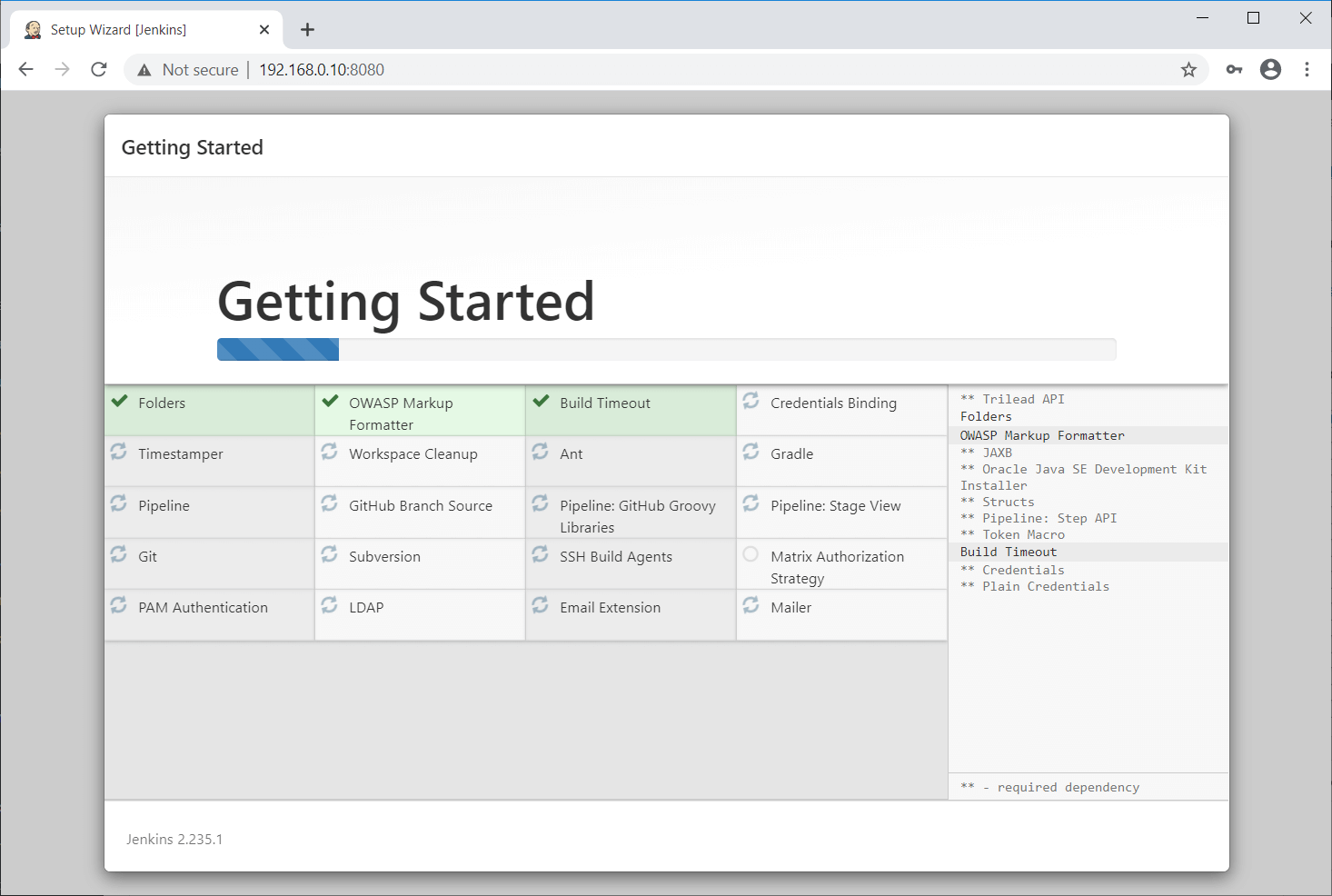Reload the Jenkins setup page
This screenshot has height=896, width=1332.
(x=99, y=69)
